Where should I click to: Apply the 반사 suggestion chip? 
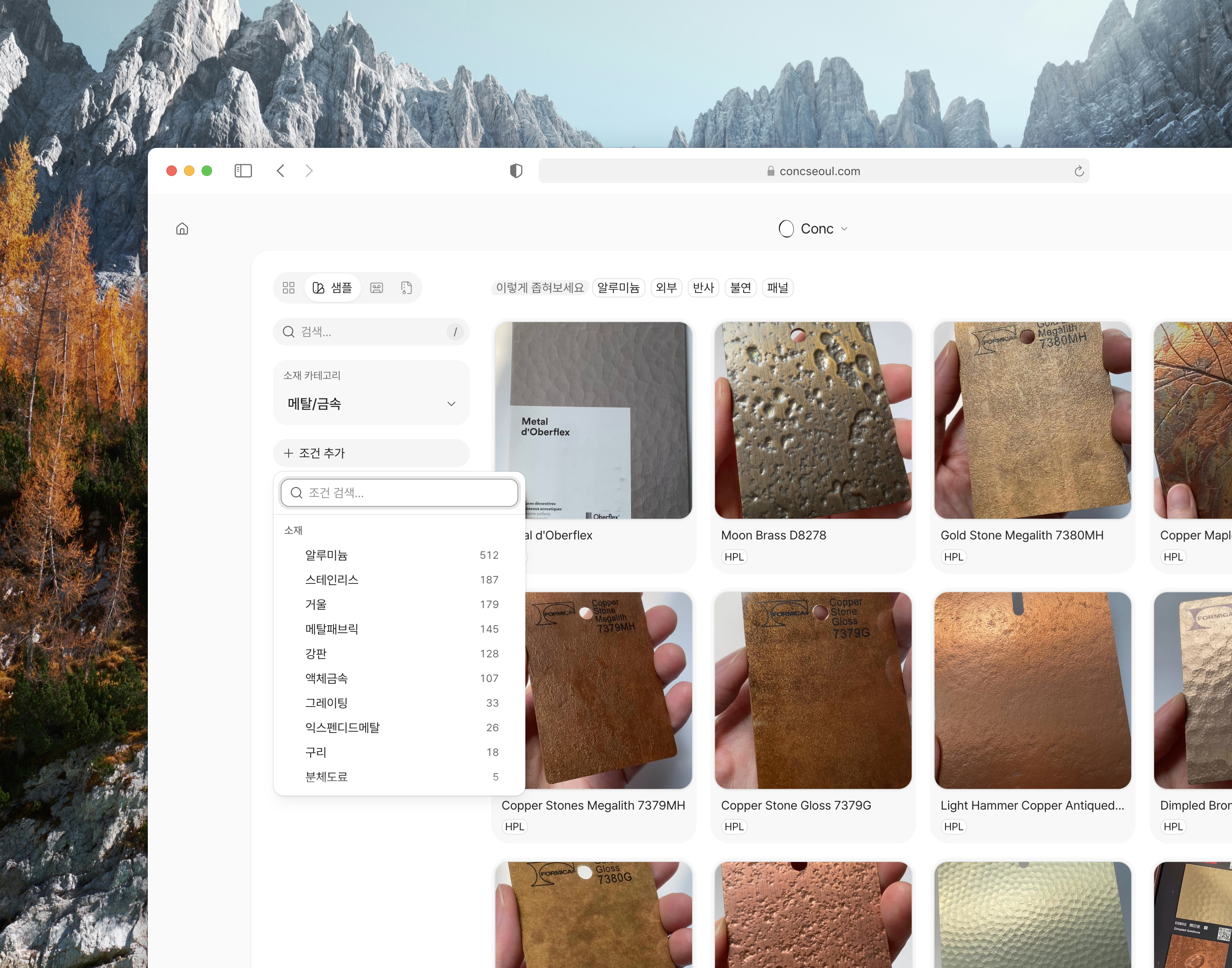pos(703,288)
